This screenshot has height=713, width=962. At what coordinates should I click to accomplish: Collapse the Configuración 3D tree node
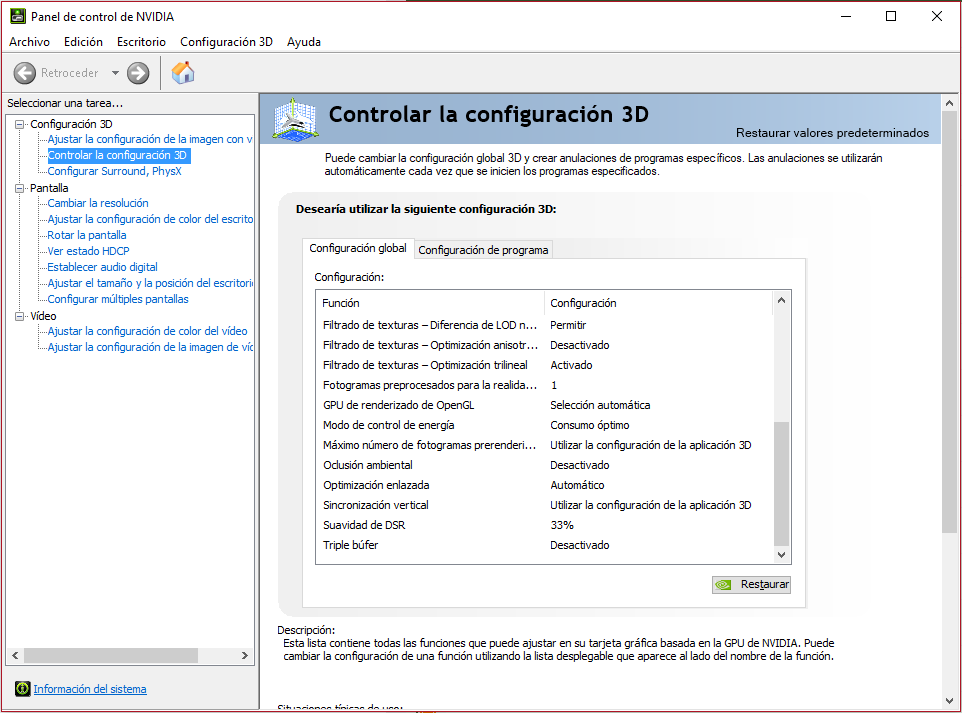point(20,124)
